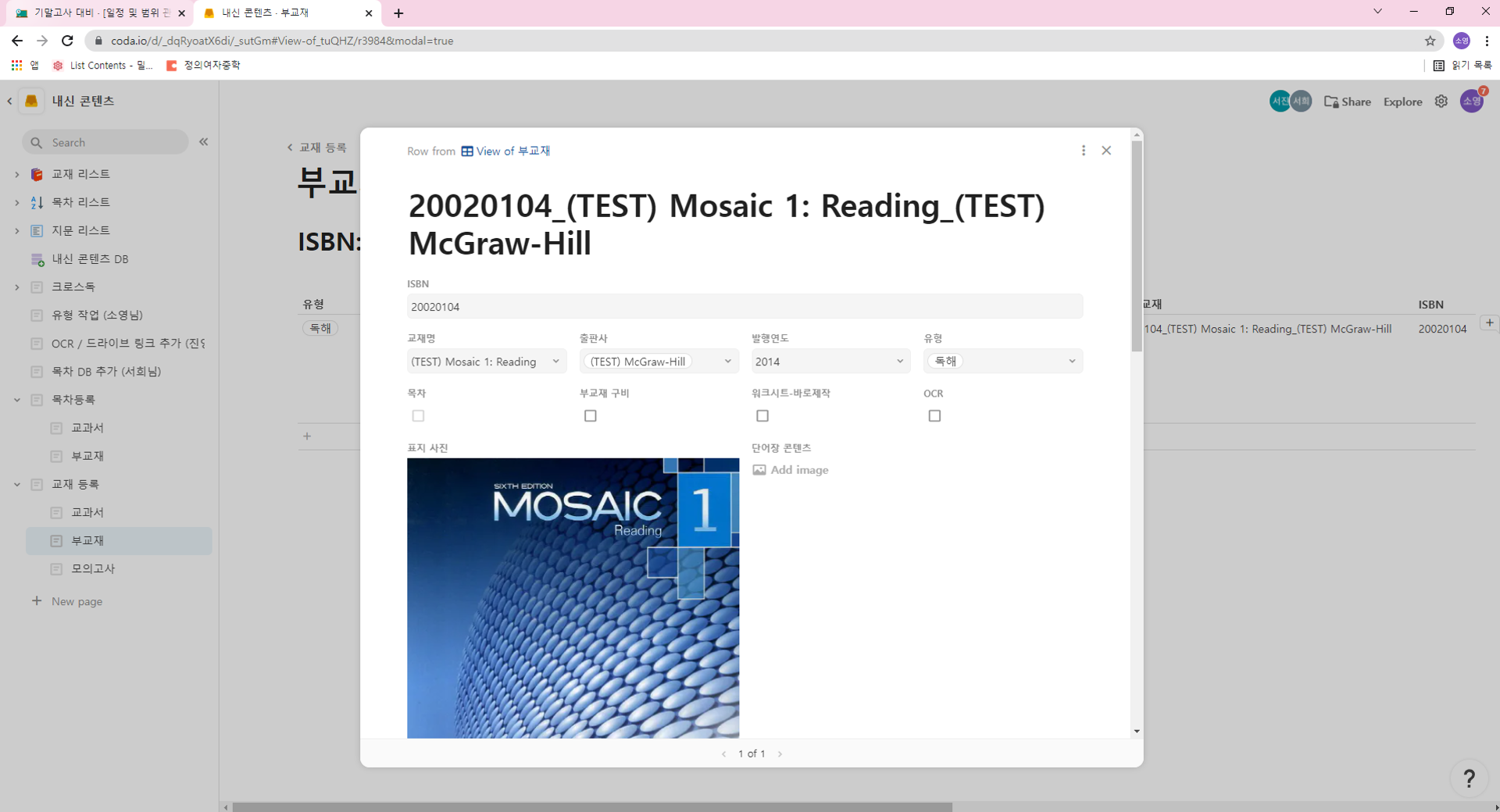Click the add column plus icon in table
Screen dimensions: 1500x812
coord(1490,322)
